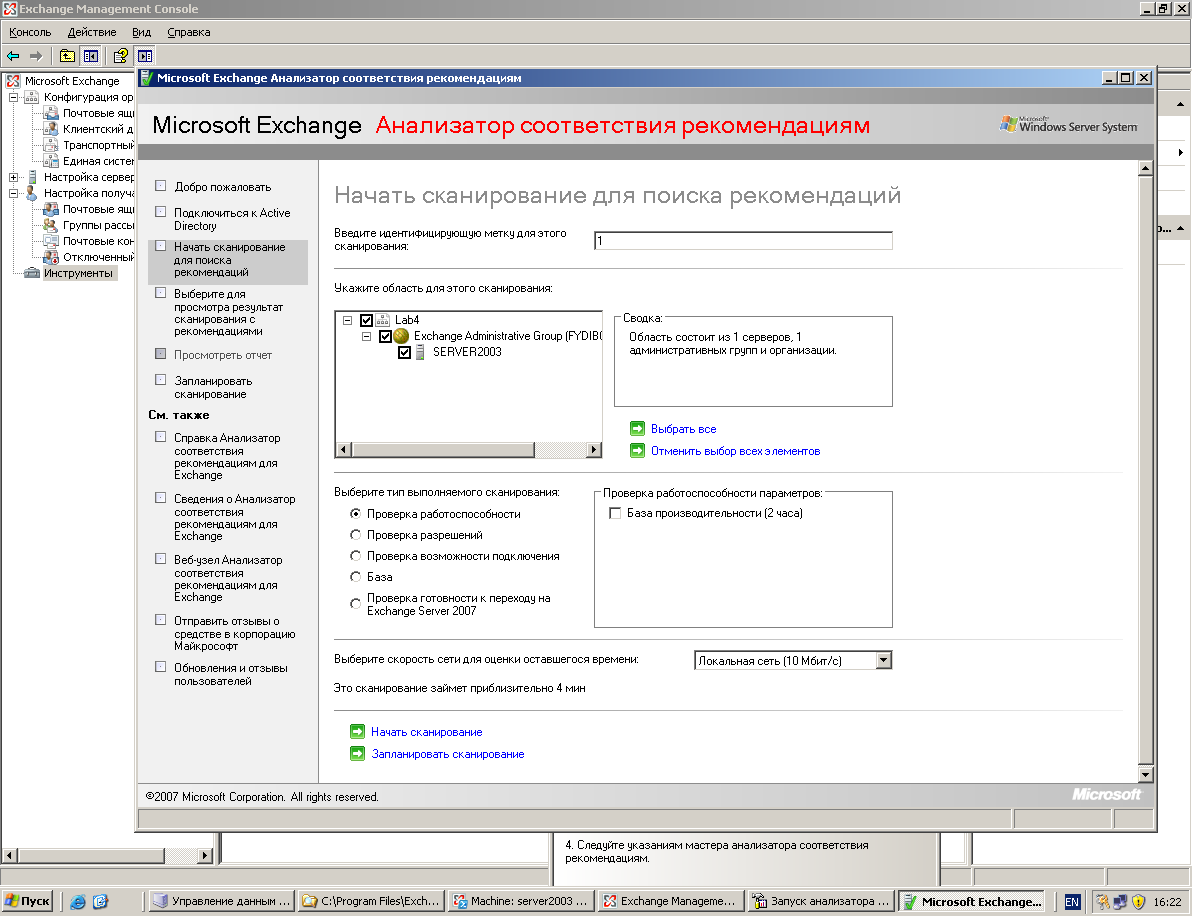Select Проверка разрешений radio button
The width and height of the screenshot is (1192, 916).
[x=355, y=535]
